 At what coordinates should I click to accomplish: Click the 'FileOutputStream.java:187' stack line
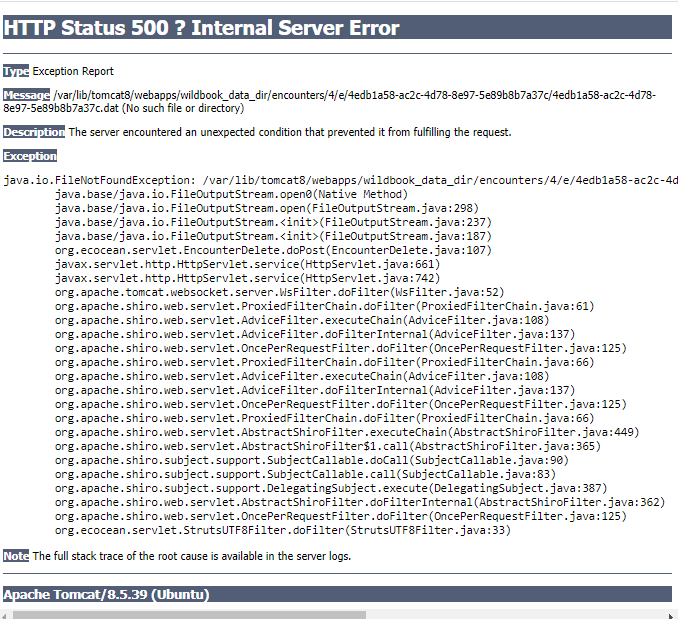pos(273,236)
